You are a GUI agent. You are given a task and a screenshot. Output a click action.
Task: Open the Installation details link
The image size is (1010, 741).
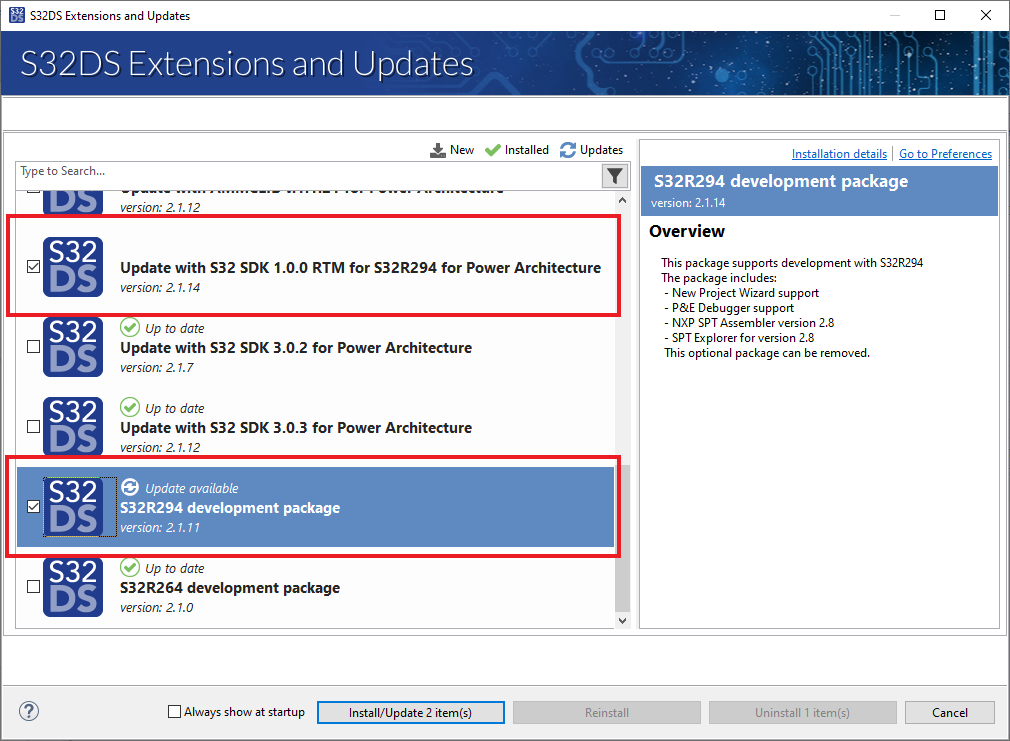(839, 153)
